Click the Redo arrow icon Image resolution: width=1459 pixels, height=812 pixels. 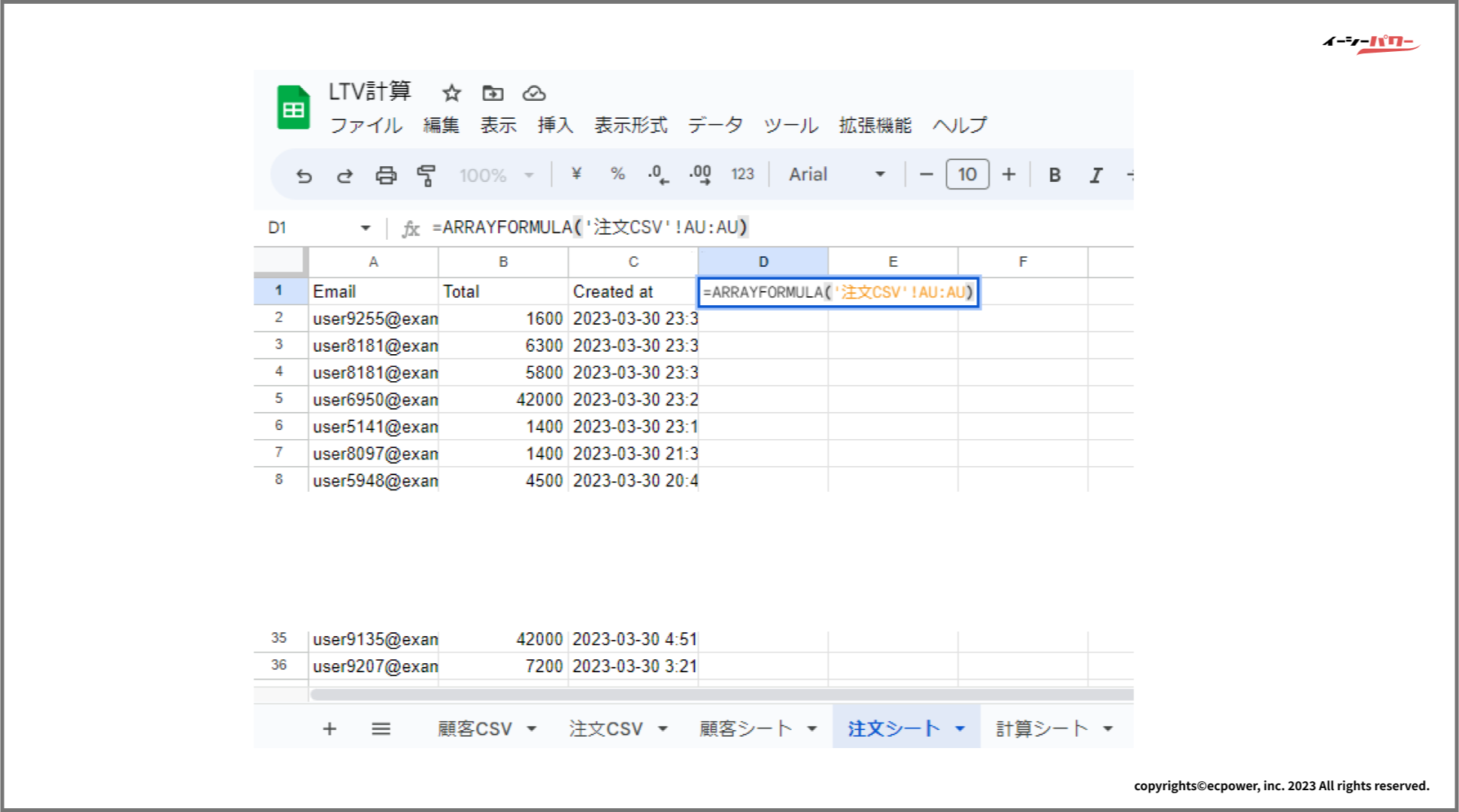[344, 175]
